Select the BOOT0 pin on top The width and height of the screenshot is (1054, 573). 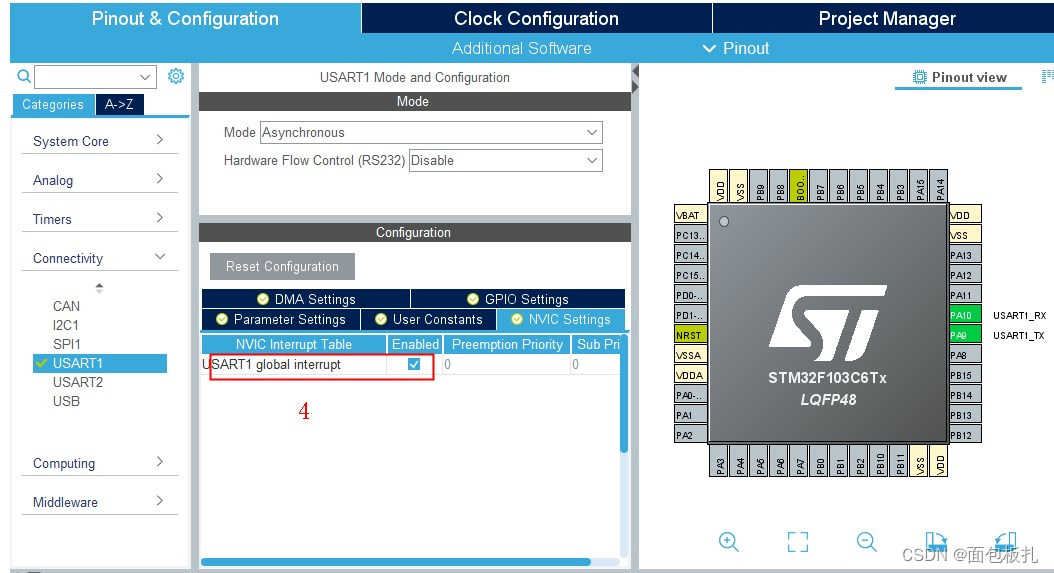point(799,186)
